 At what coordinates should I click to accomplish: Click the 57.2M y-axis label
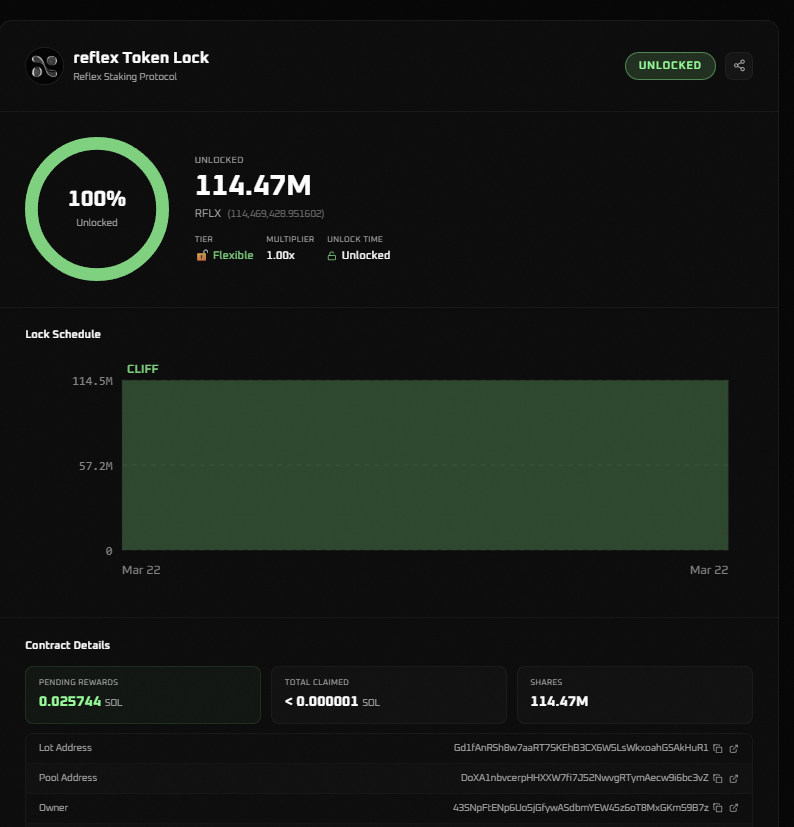[95, 466]
